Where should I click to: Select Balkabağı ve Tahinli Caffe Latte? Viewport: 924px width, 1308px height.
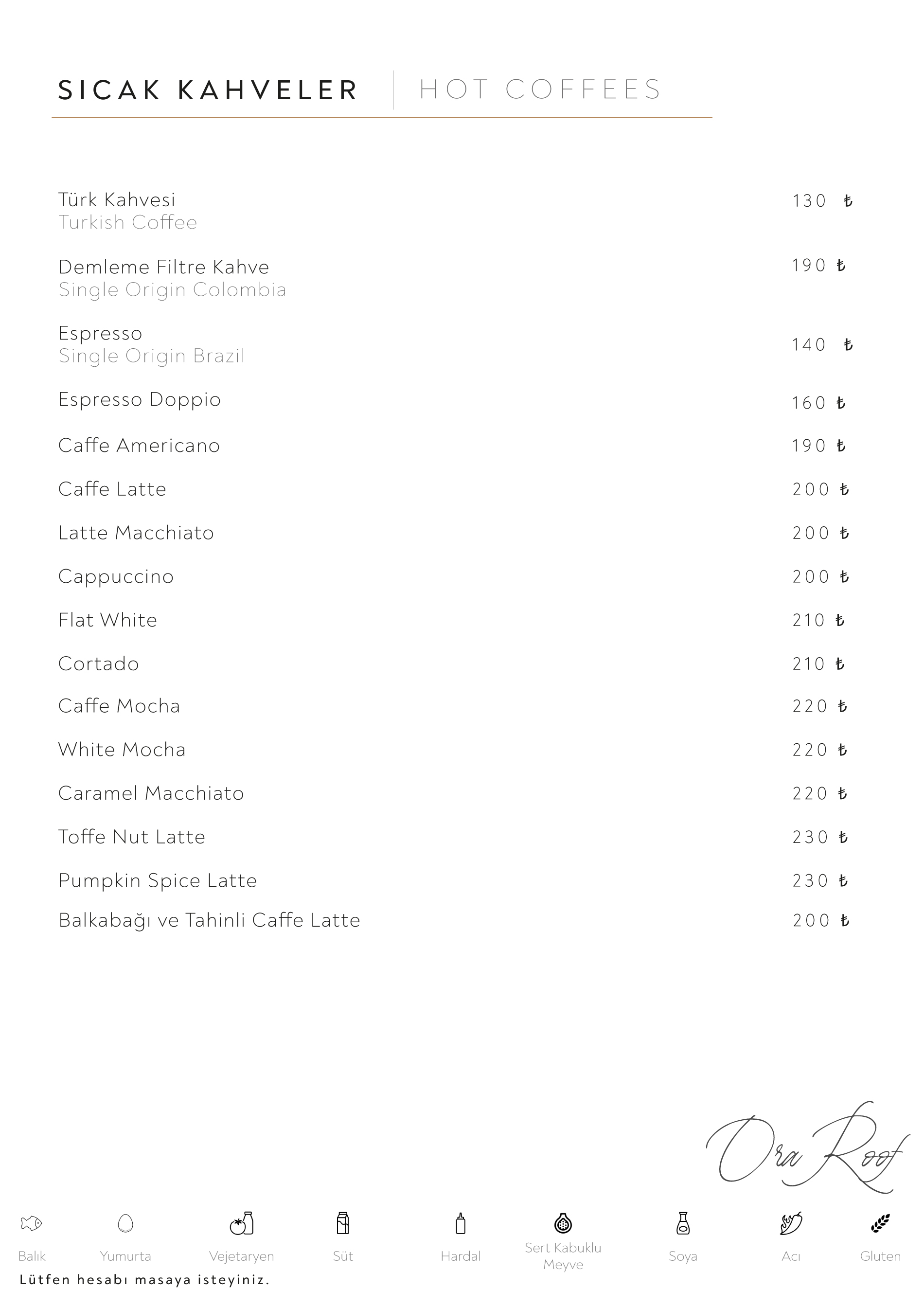(210, 921)
